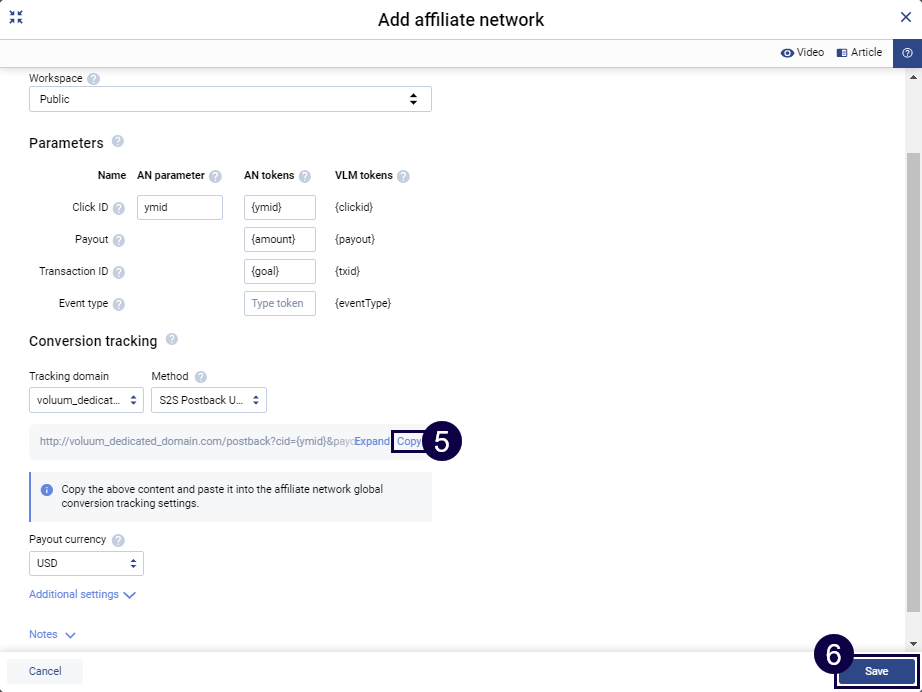Expand the Notes section
This screenshot has width=922, height=692.
pos(52,635)
